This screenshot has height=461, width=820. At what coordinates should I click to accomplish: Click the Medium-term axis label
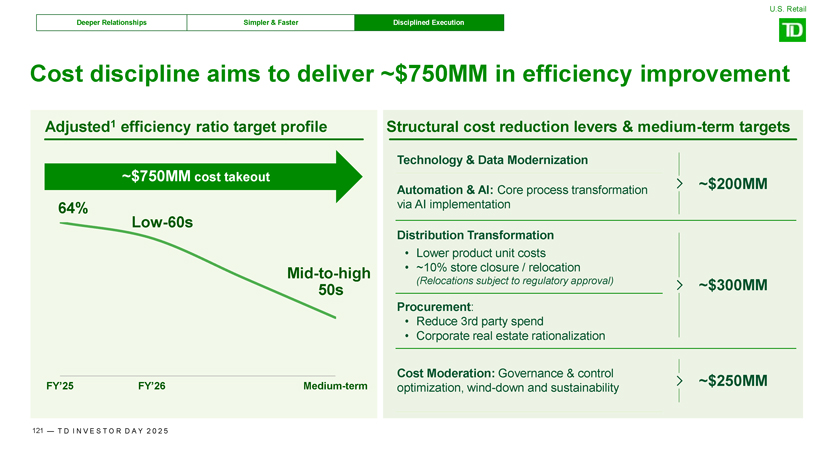coord(334,387)
